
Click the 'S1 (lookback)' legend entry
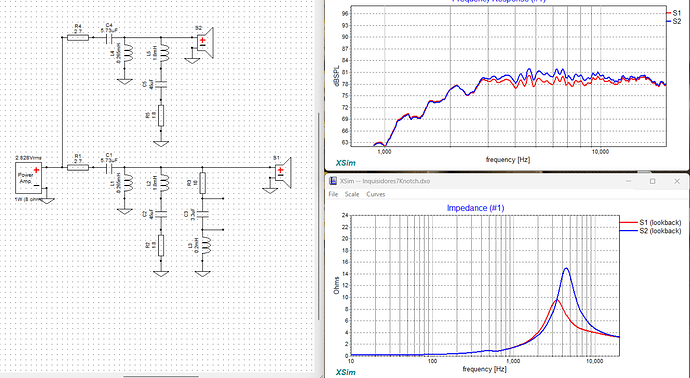point(650,223)
